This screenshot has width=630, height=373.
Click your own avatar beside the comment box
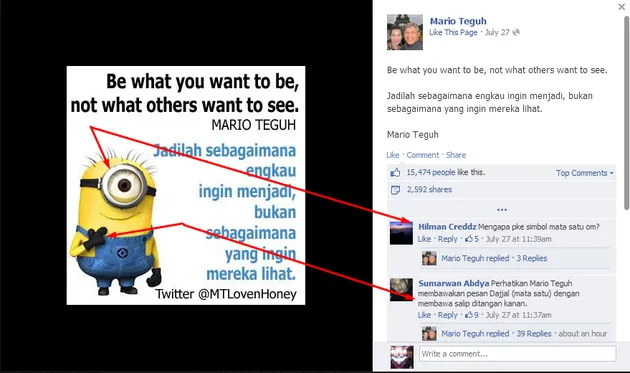tap(402, 357)
